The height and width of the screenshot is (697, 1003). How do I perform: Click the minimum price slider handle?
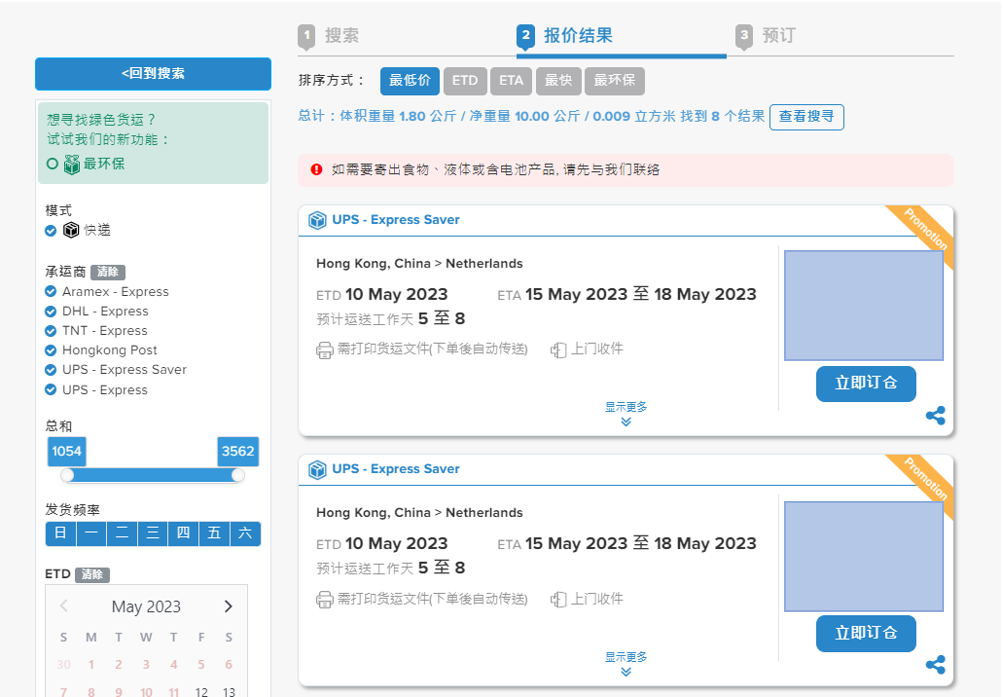[67, 474]
